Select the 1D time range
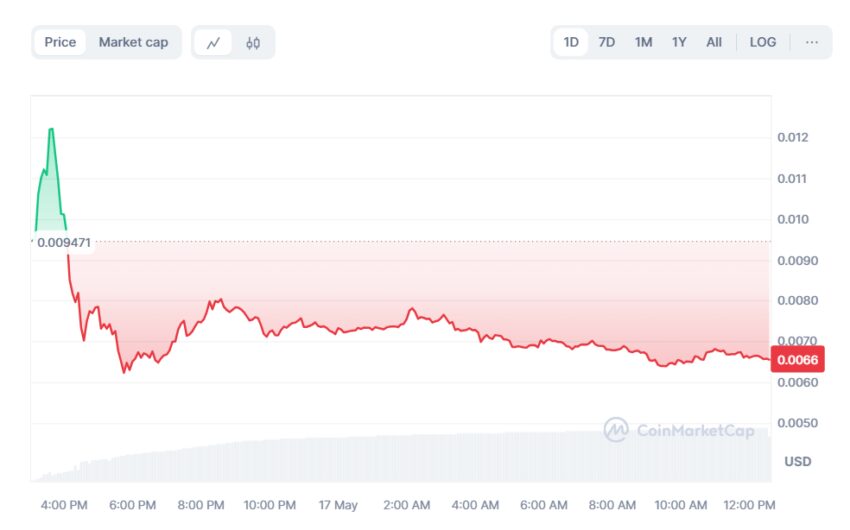Viewport: 850px width, 530px height. pyautogui.click(x=571, y=42)
